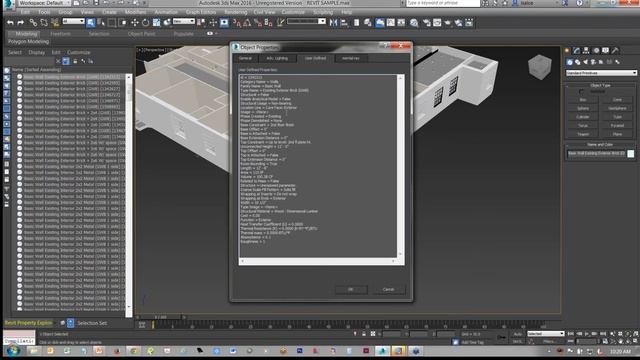Activate Bind to Space Warp tool
The image size is (640, 360).
pyautogui.click(x=55, y=23)
